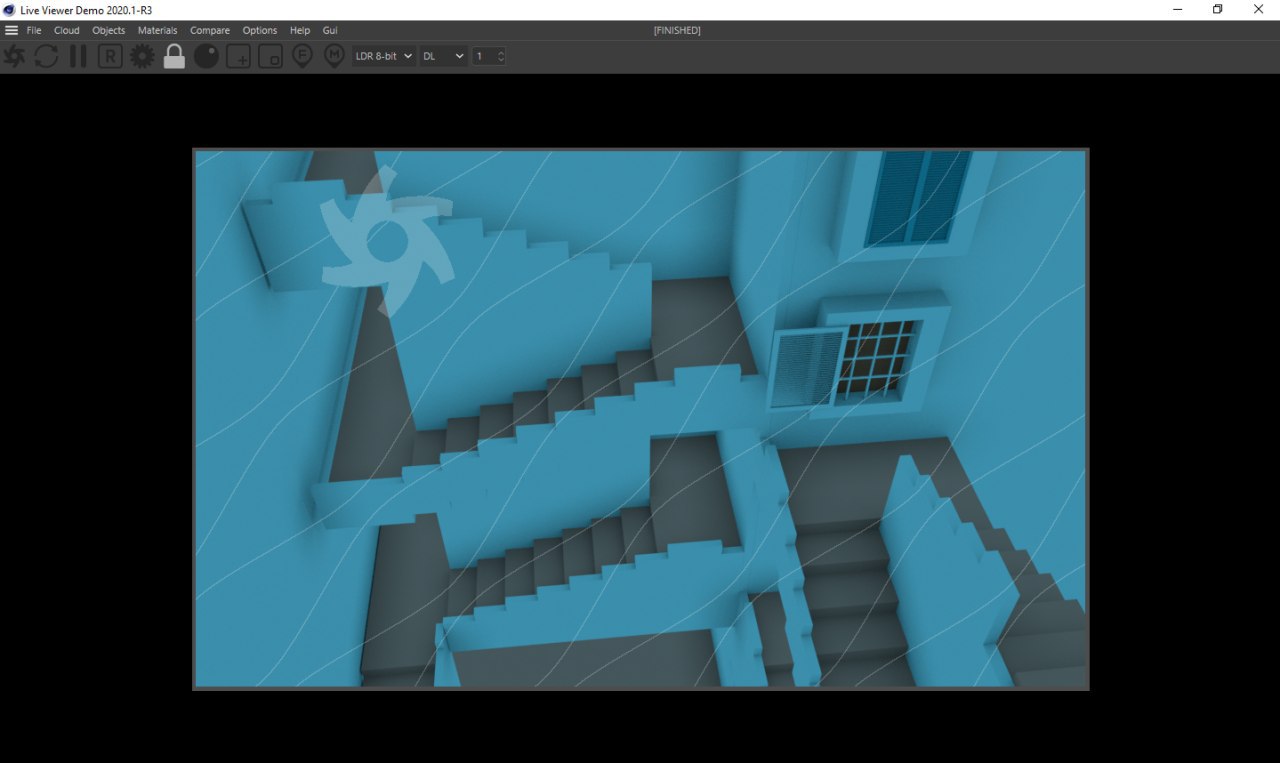Click the pick material M pin icon
The image size is (1280, 763).
click(x=334, y=56)
